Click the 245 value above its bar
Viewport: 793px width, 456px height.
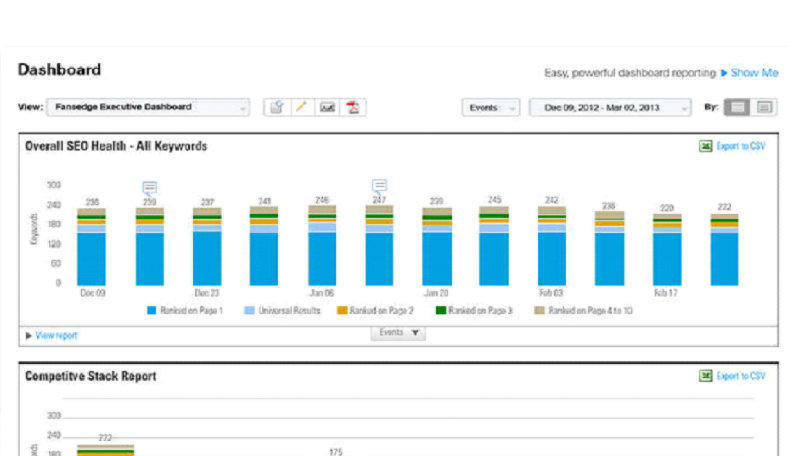495,200
